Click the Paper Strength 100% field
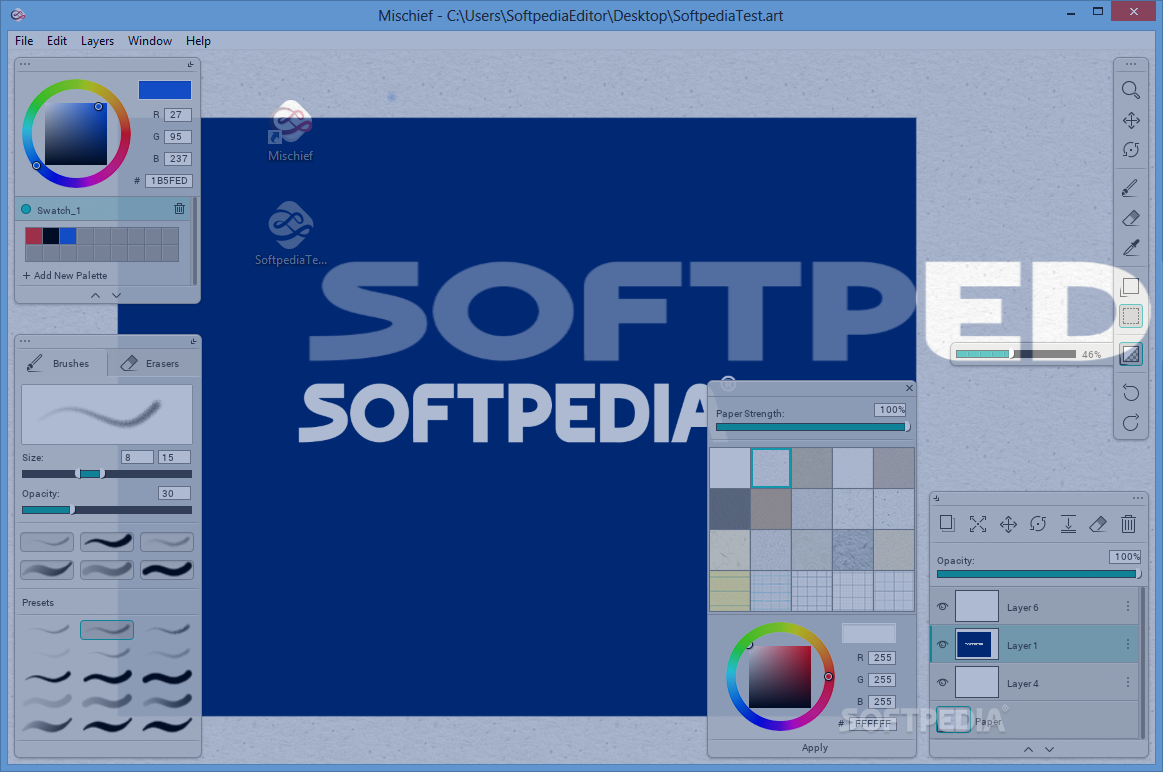Screen dimensions: 1163x772 pyautogui.click(x=891, y=409)
